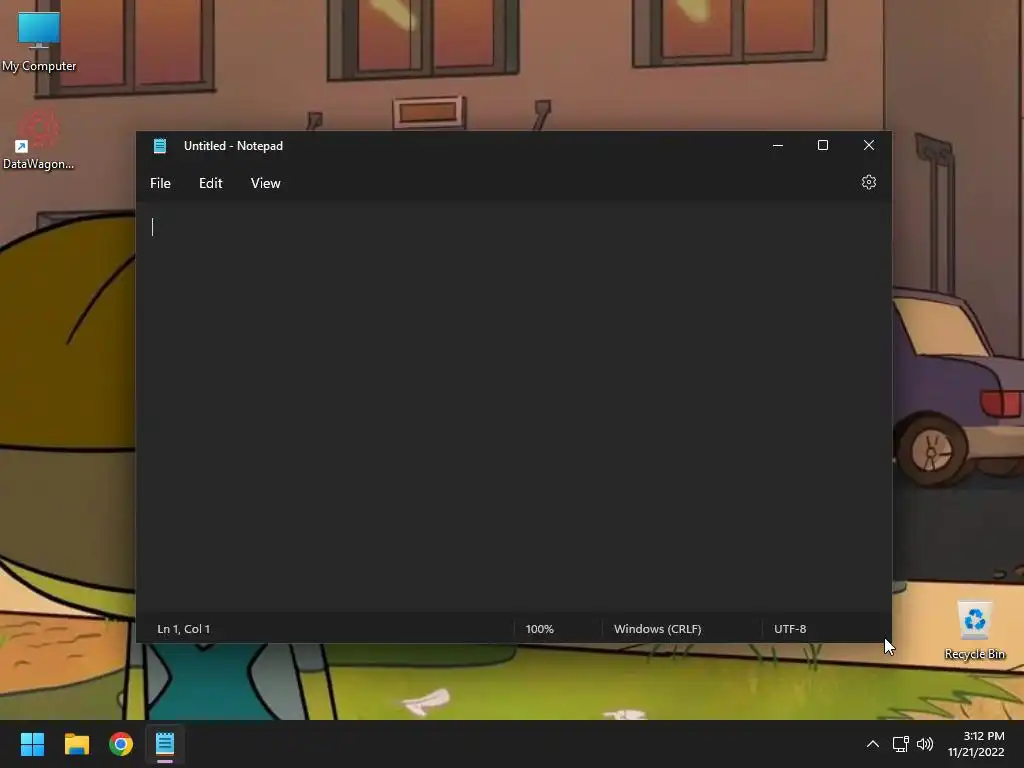1024x768 pixels.
Task: Click the Notepad icon in title bar
Action: coord(160,146)
